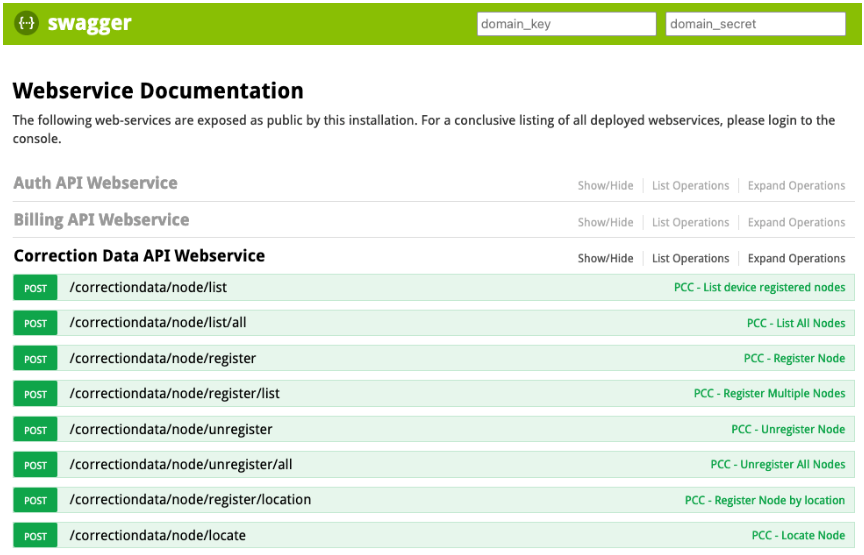Expand the Auth API Webservice section
864x555 pixels.
point(95,183)
